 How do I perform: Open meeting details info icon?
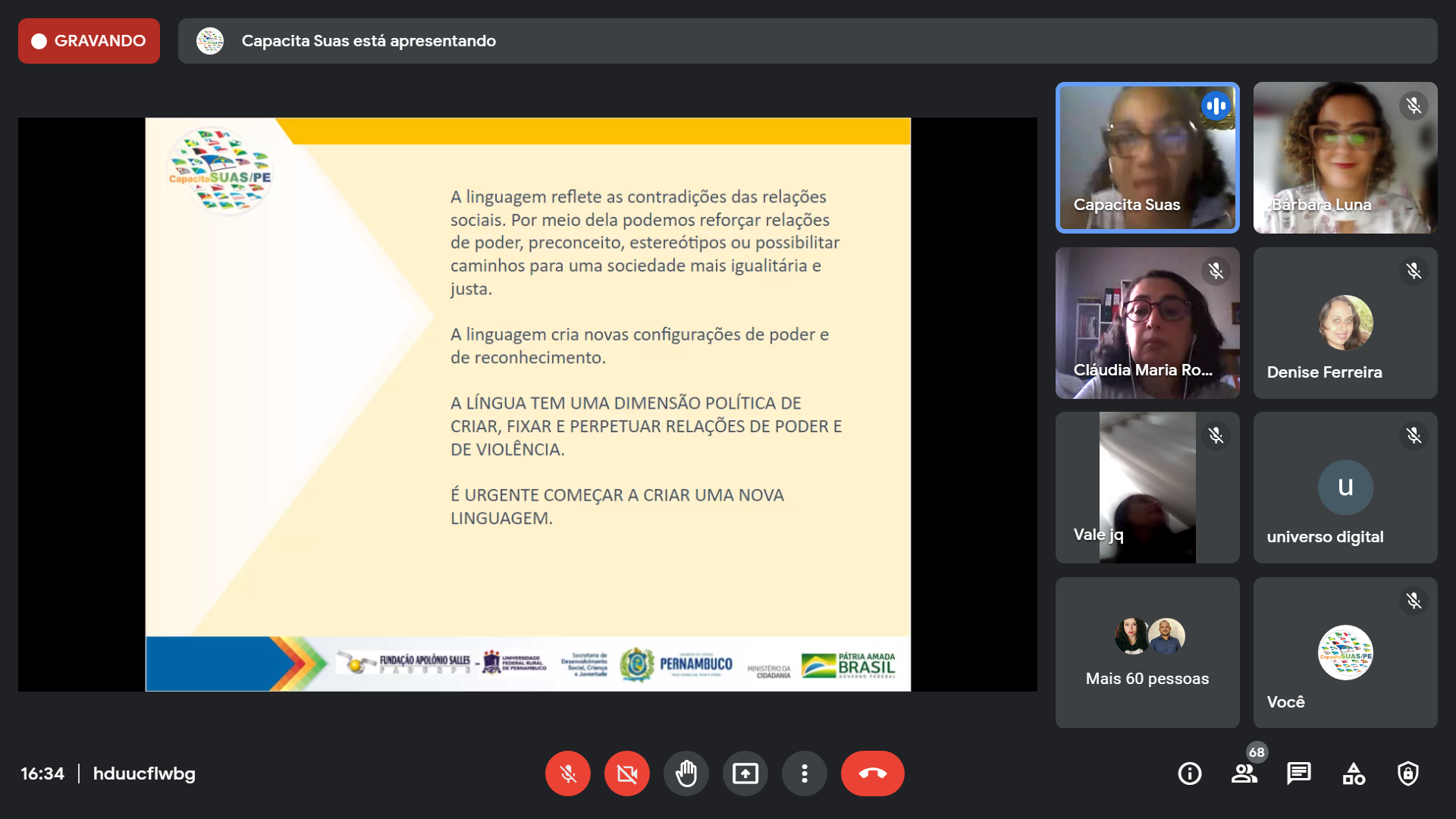[x=1189, y=773]
